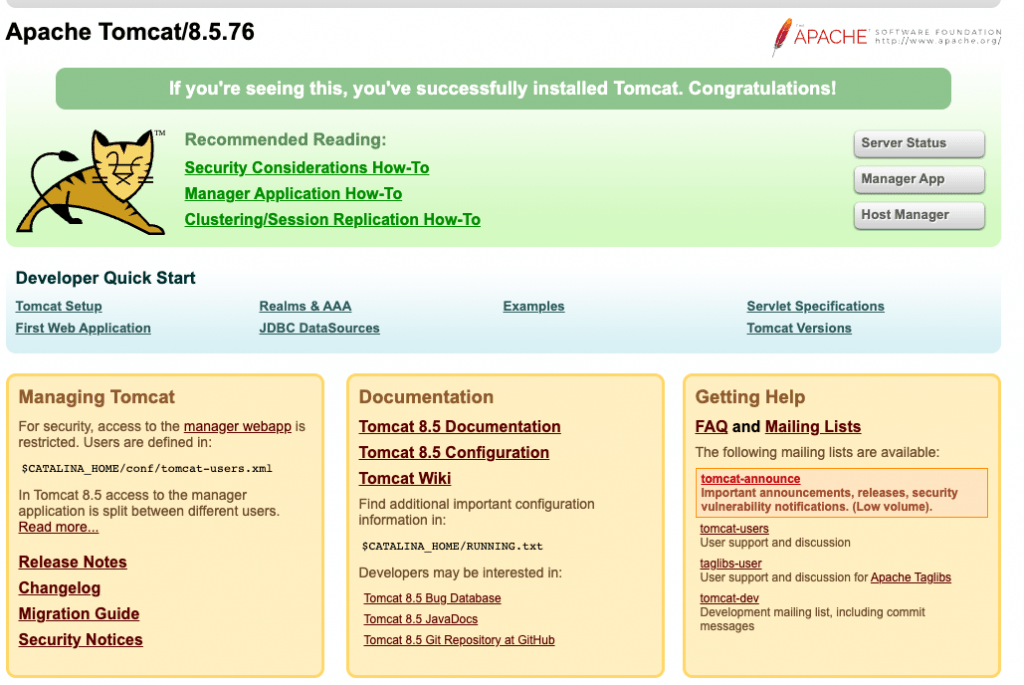
Task: Click the successfully installed congratulations banner
Action: 503,89
